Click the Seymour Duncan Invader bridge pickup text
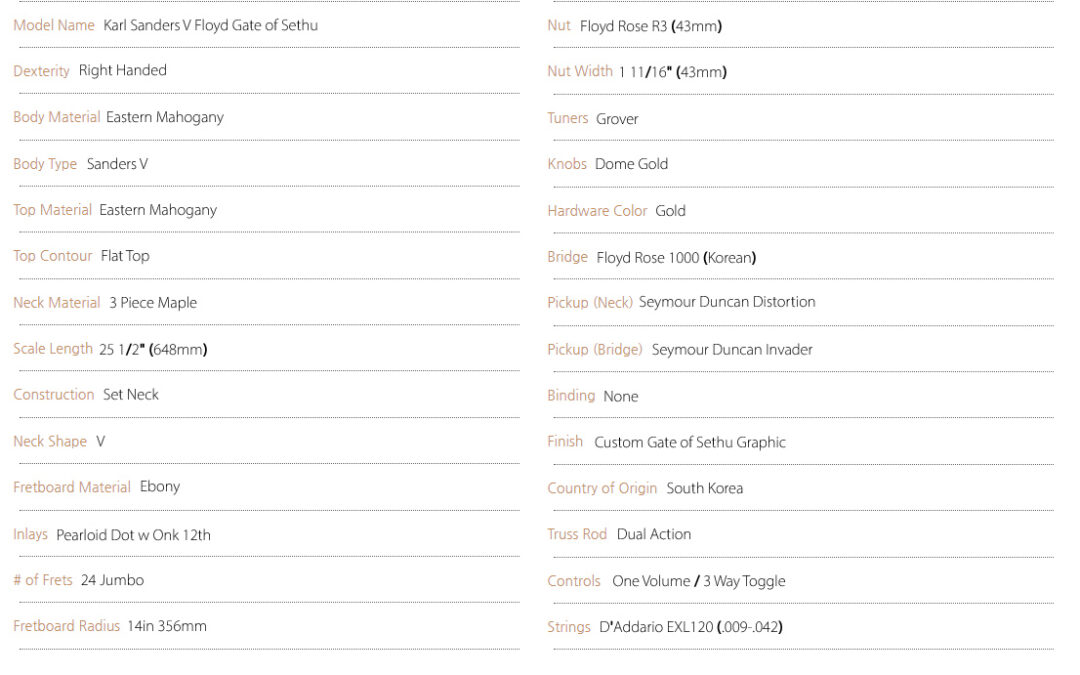1080x675 pixels. pyautogui.click(x=732, y=350)
